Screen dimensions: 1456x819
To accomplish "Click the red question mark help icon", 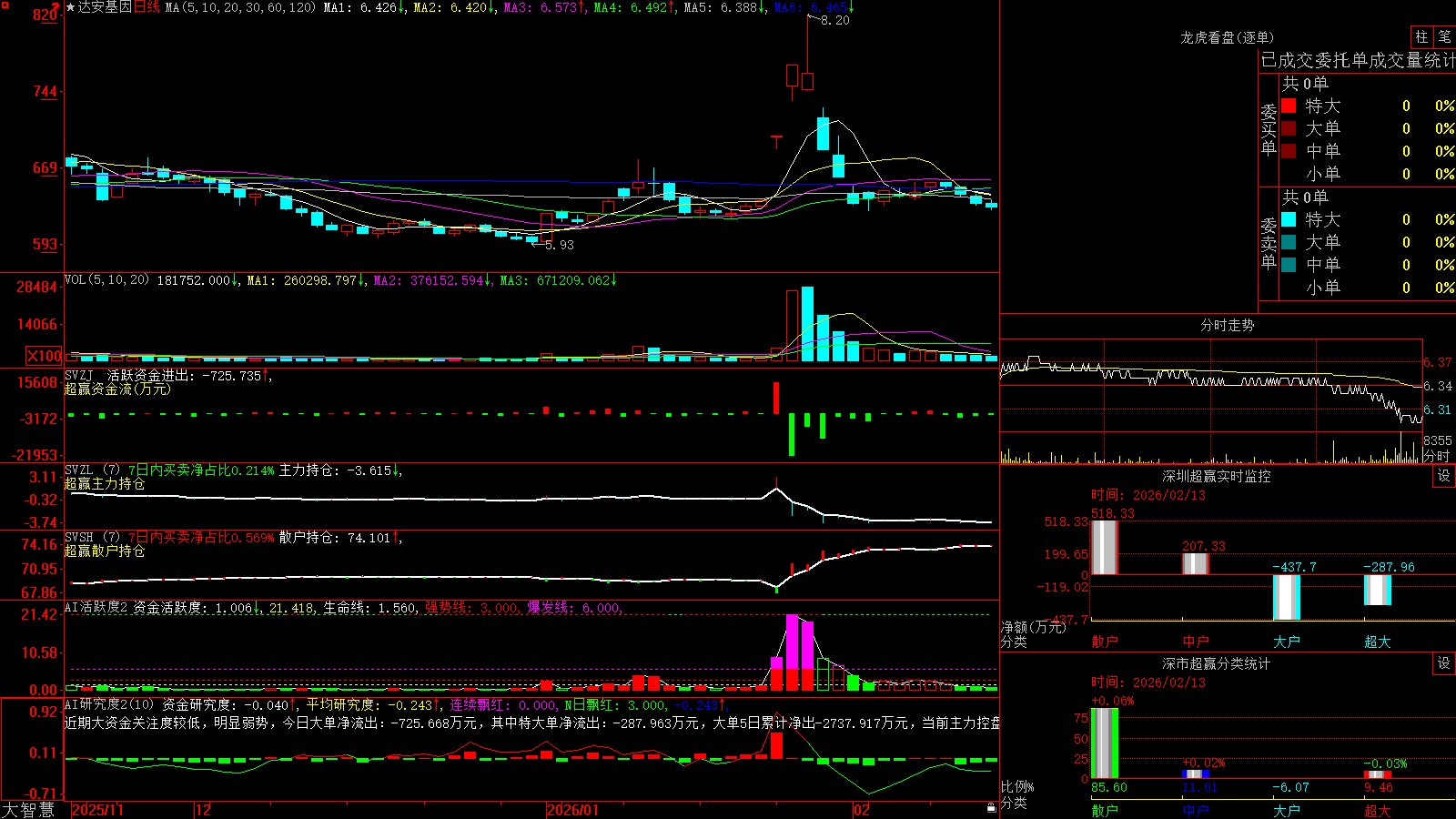I will (56, 7).
